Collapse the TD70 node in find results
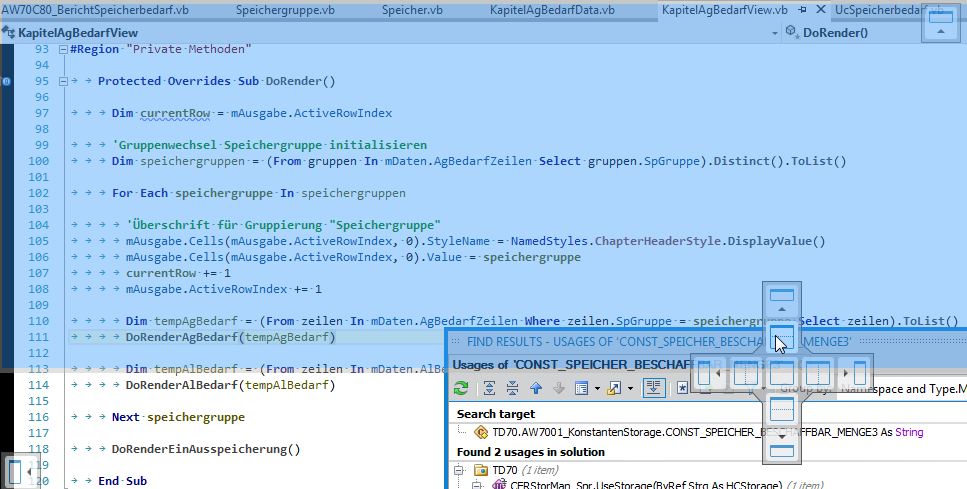The image size is (967, 489). pyautogui.click(x=459, y=471)
